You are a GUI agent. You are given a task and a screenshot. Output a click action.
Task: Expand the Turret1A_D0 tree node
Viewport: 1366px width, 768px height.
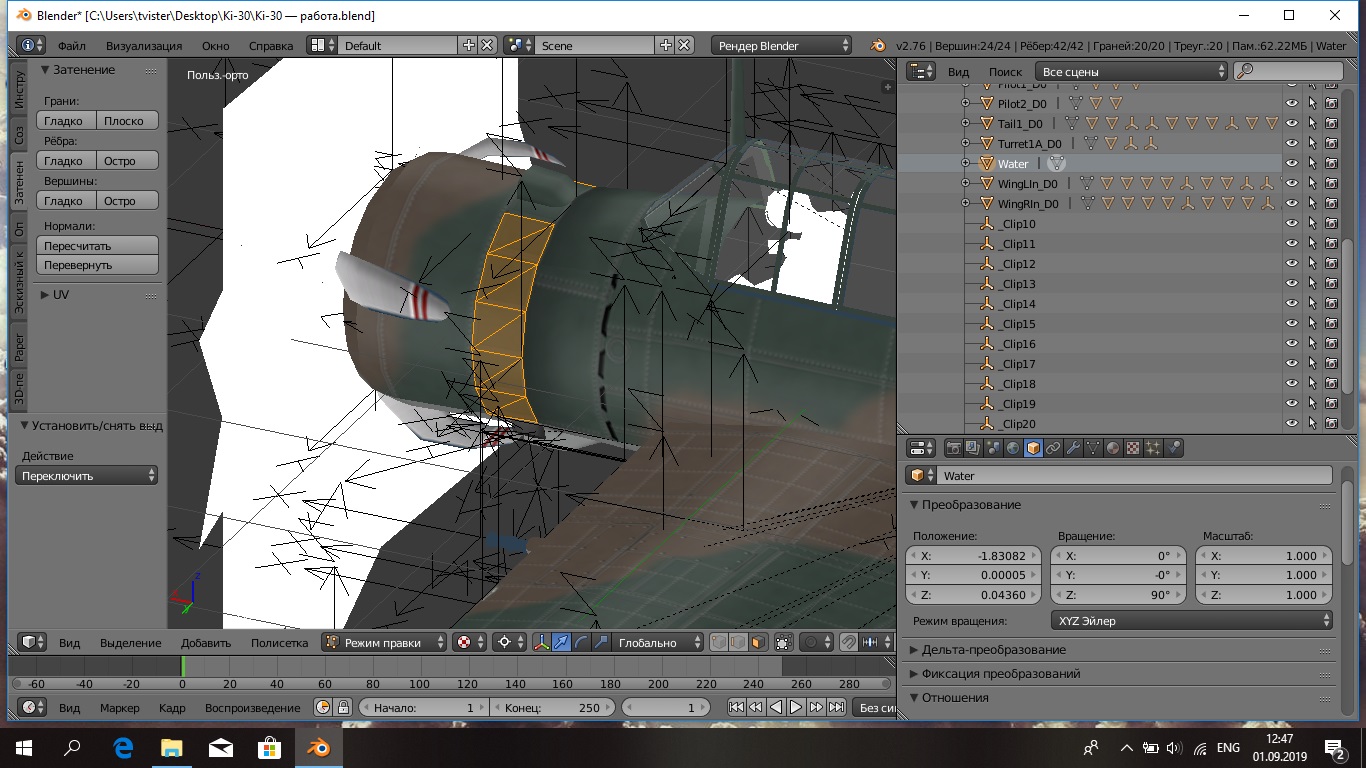click(x=966, y=144)
